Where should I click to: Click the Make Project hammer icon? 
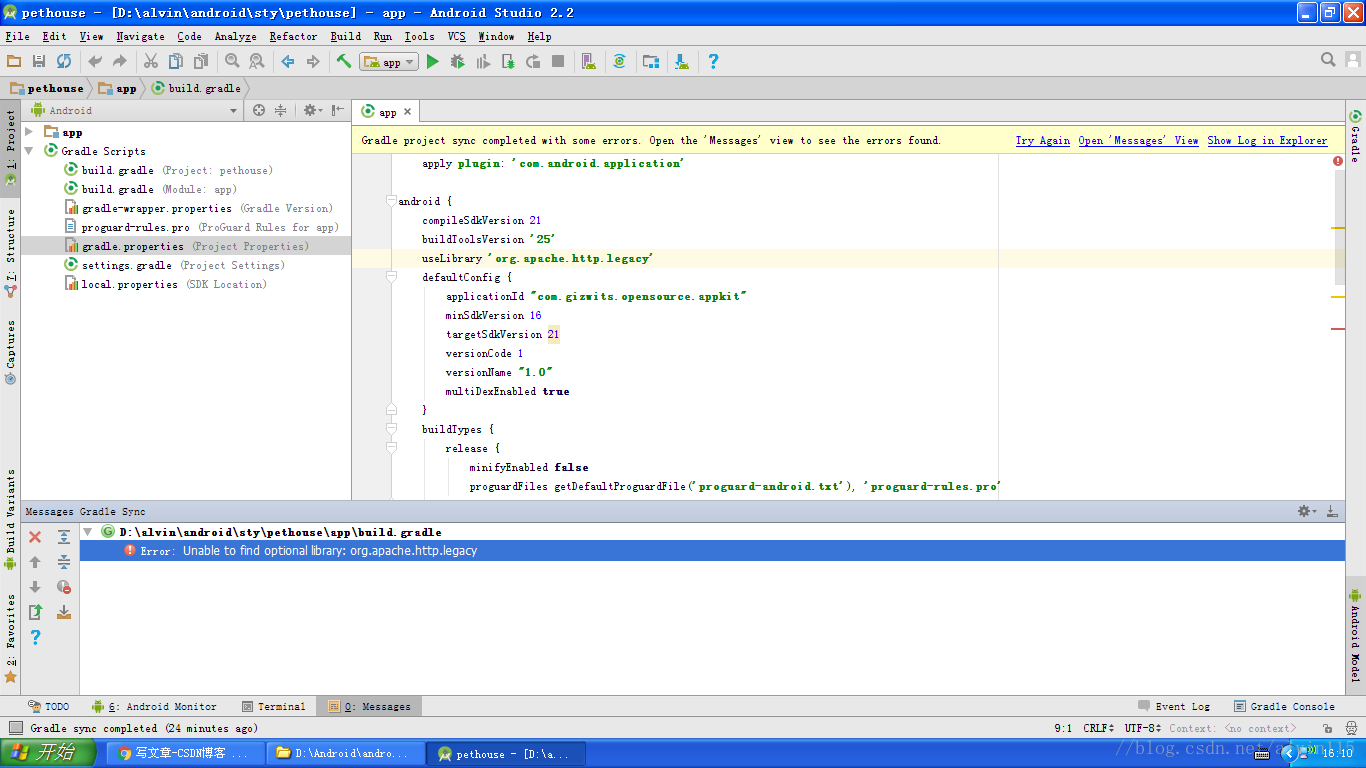point(344,61)
